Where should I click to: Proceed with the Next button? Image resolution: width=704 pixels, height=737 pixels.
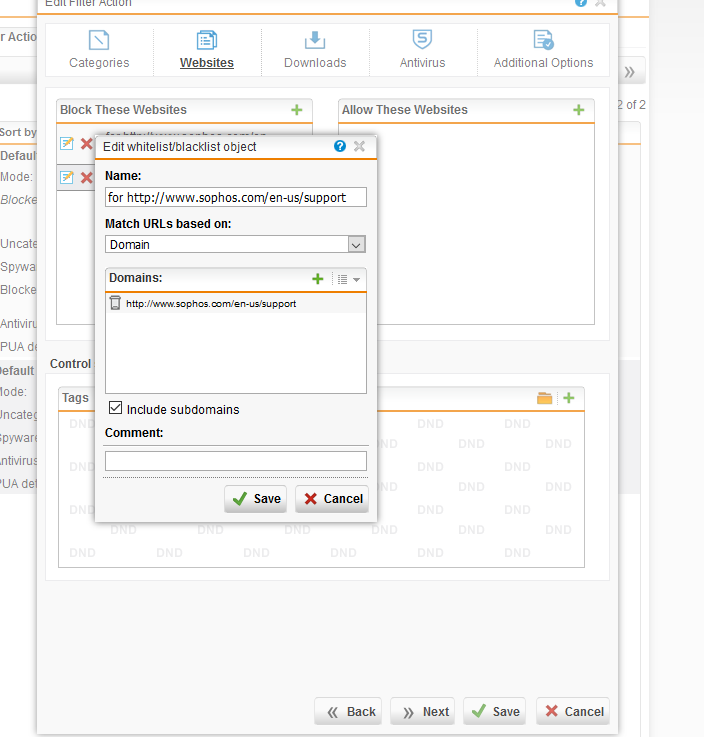pos(422,711)
